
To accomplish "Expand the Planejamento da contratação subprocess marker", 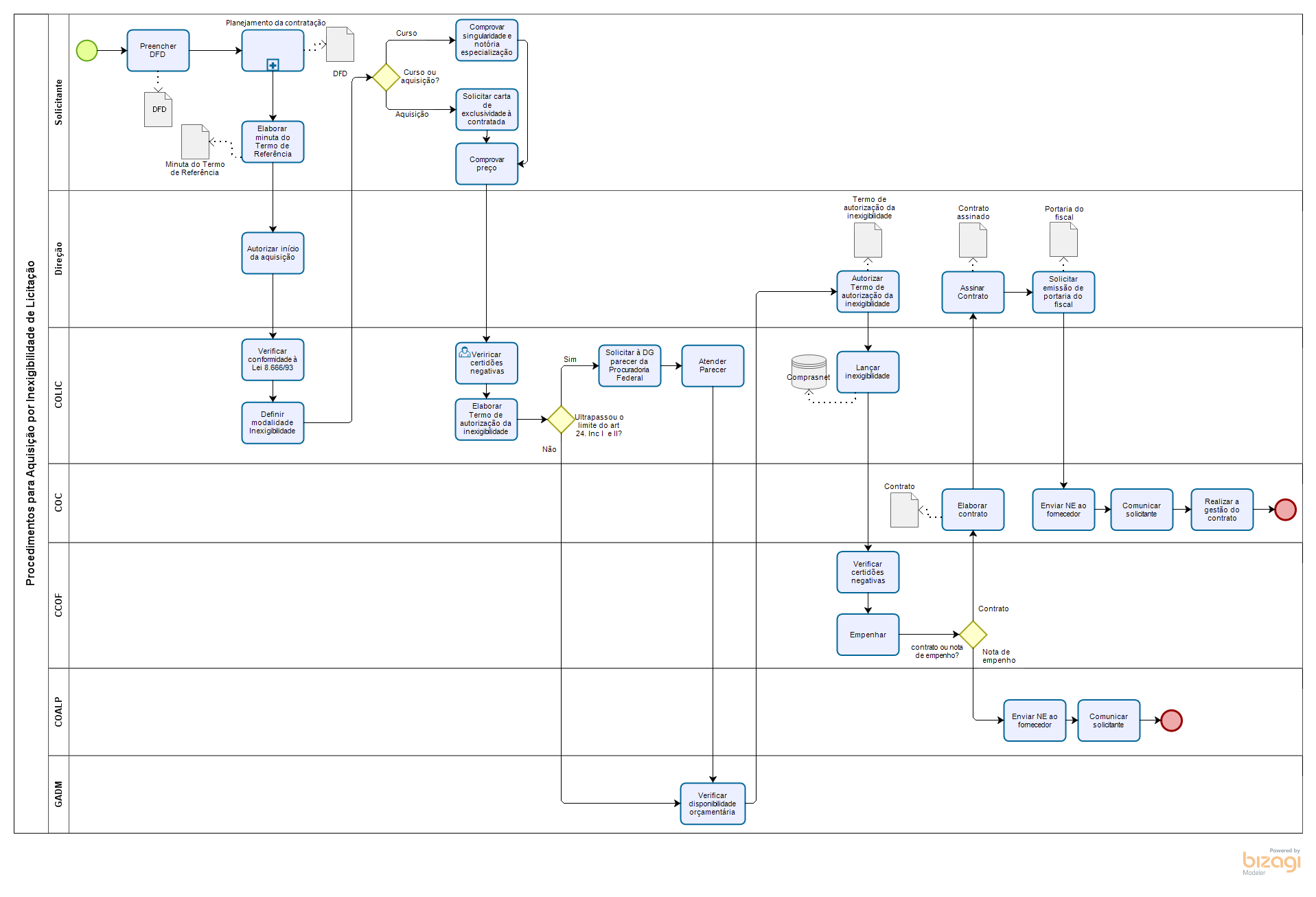I will click(x=273, y=65).
